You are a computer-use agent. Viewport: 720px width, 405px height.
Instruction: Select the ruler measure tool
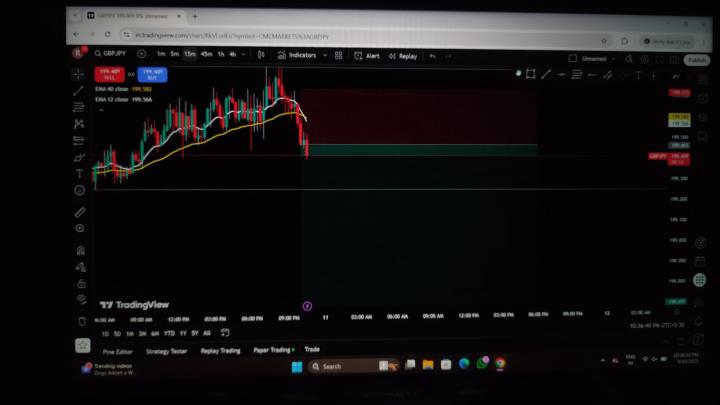[x=79, y=212]
